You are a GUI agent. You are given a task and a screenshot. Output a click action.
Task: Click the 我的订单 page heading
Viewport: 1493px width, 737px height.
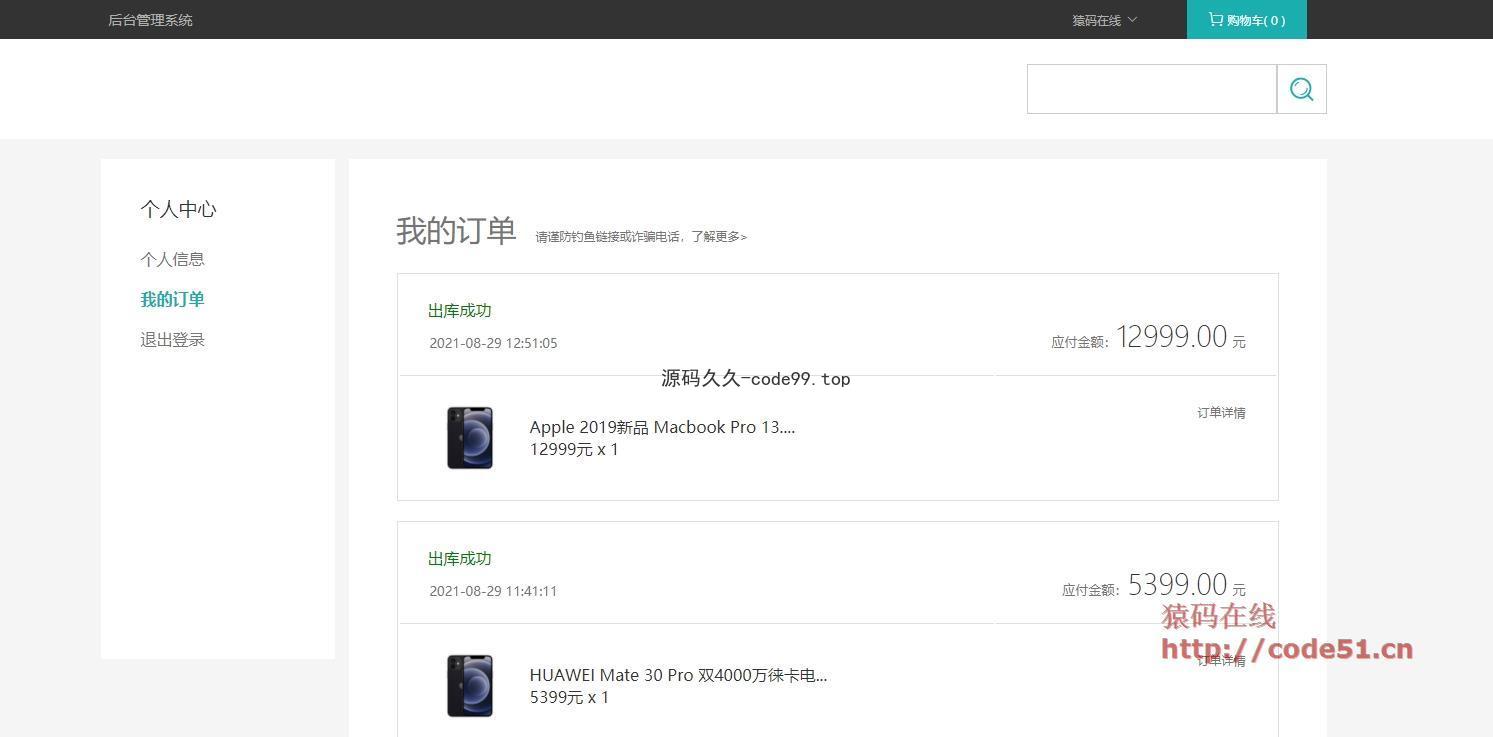pos(456,231)
